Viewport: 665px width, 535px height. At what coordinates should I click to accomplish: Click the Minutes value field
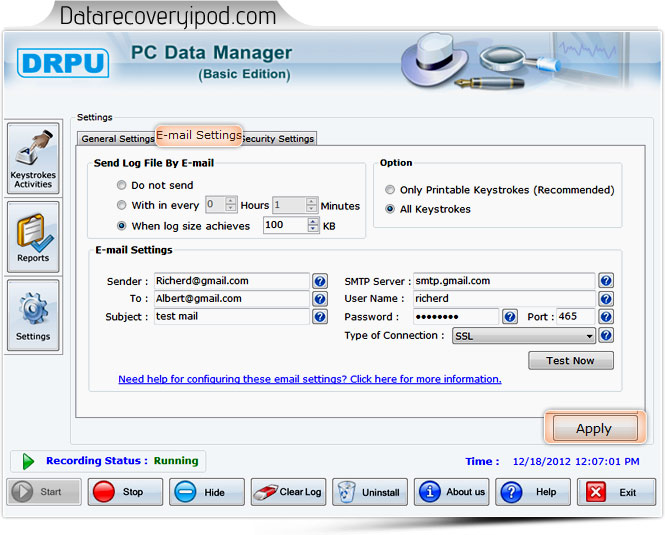pyautogui.click(x=289, y=204)
